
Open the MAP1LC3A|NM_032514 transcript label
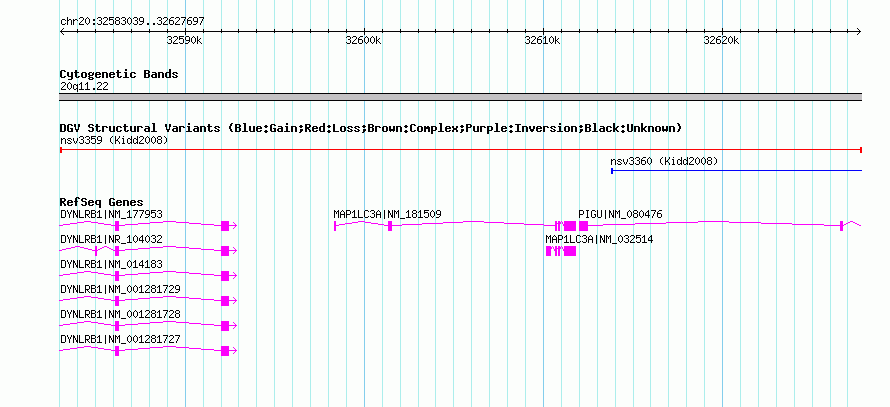pos(599,240)
